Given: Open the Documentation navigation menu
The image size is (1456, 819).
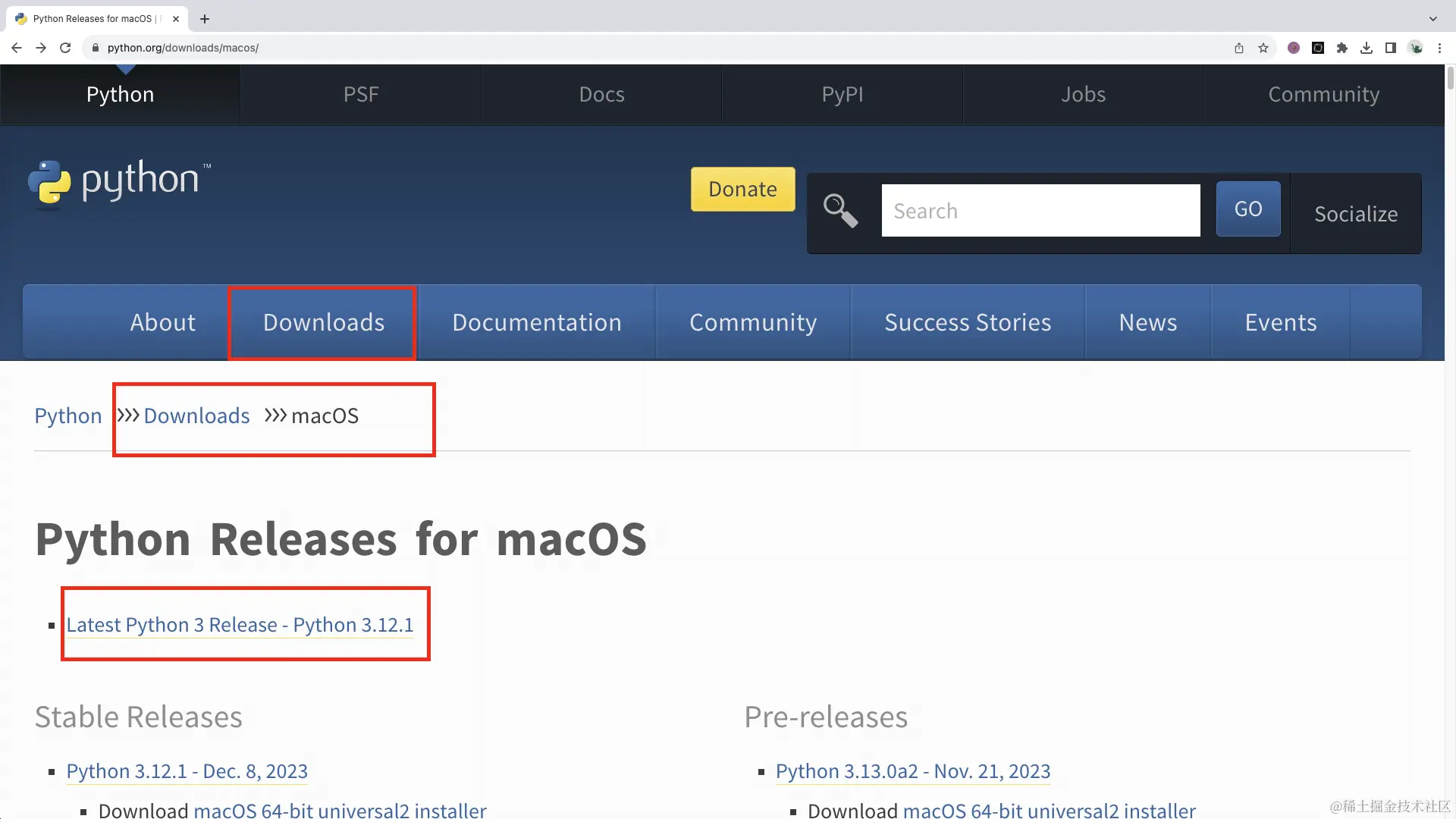Looking at the screenshot, I should pos(537,322).
